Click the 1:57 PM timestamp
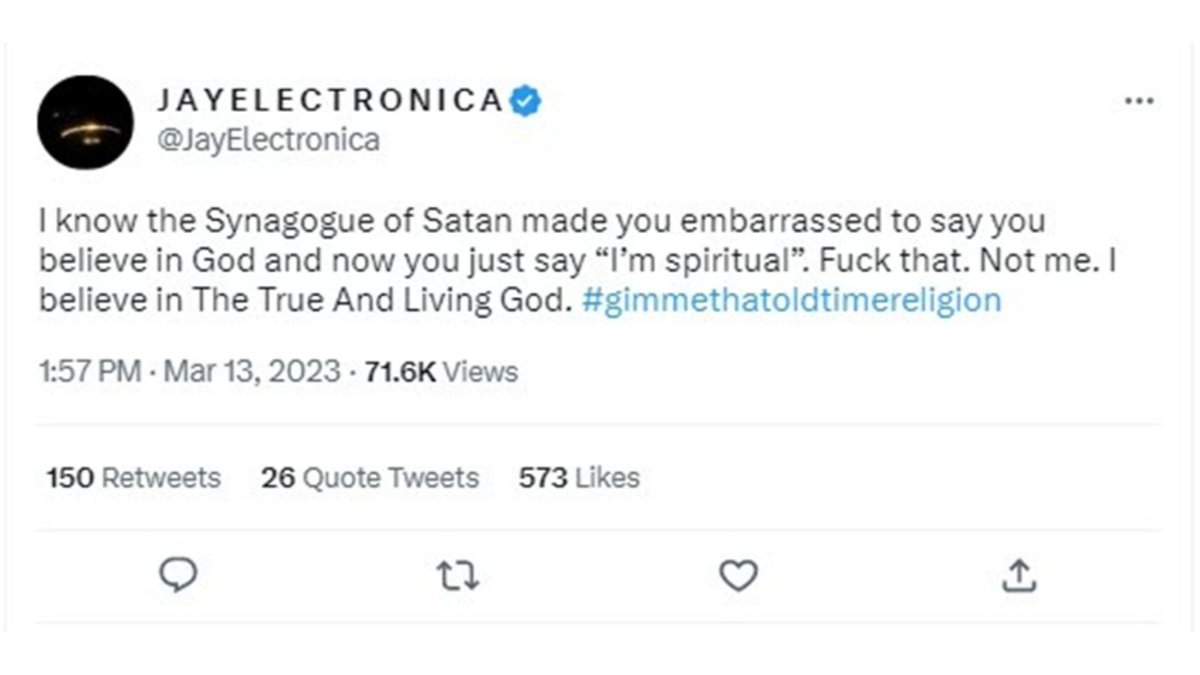The image size is (1200, 675). pos(89,372)
